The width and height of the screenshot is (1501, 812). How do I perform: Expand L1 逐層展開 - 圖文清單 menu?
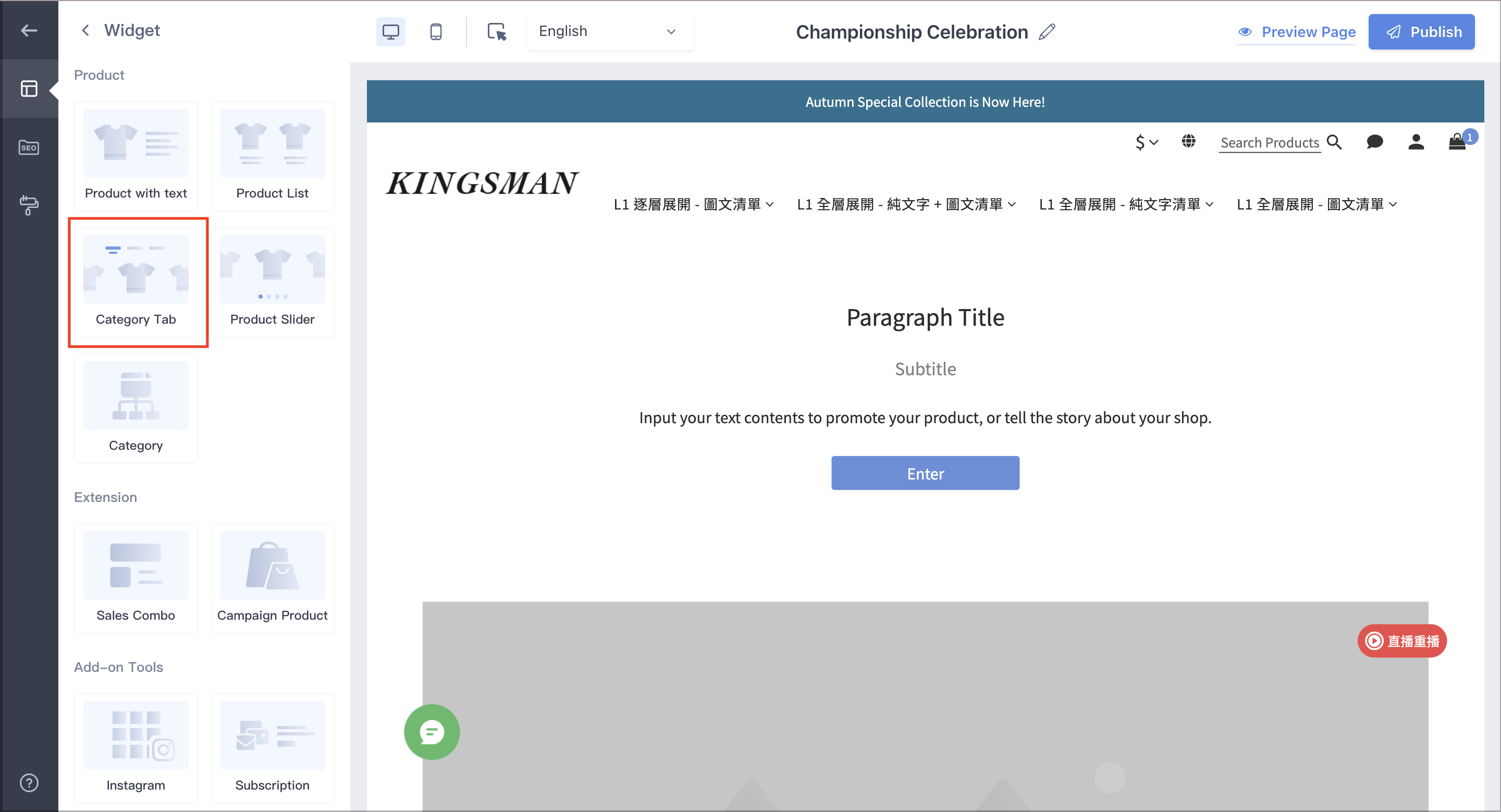pyautogui.click(x=693, y=204)
